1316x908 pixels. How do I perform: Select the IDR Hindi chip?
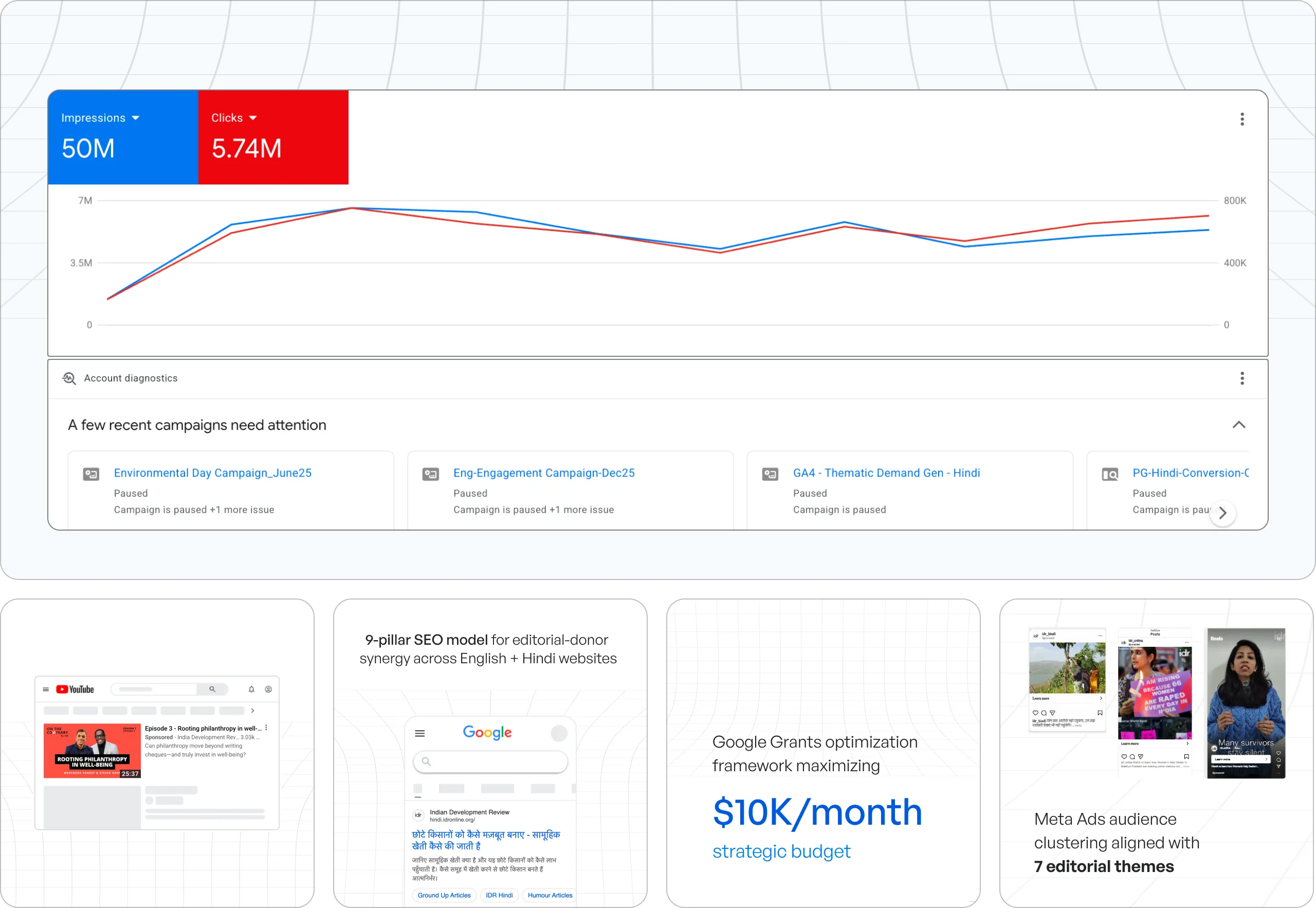coord(499,895)
